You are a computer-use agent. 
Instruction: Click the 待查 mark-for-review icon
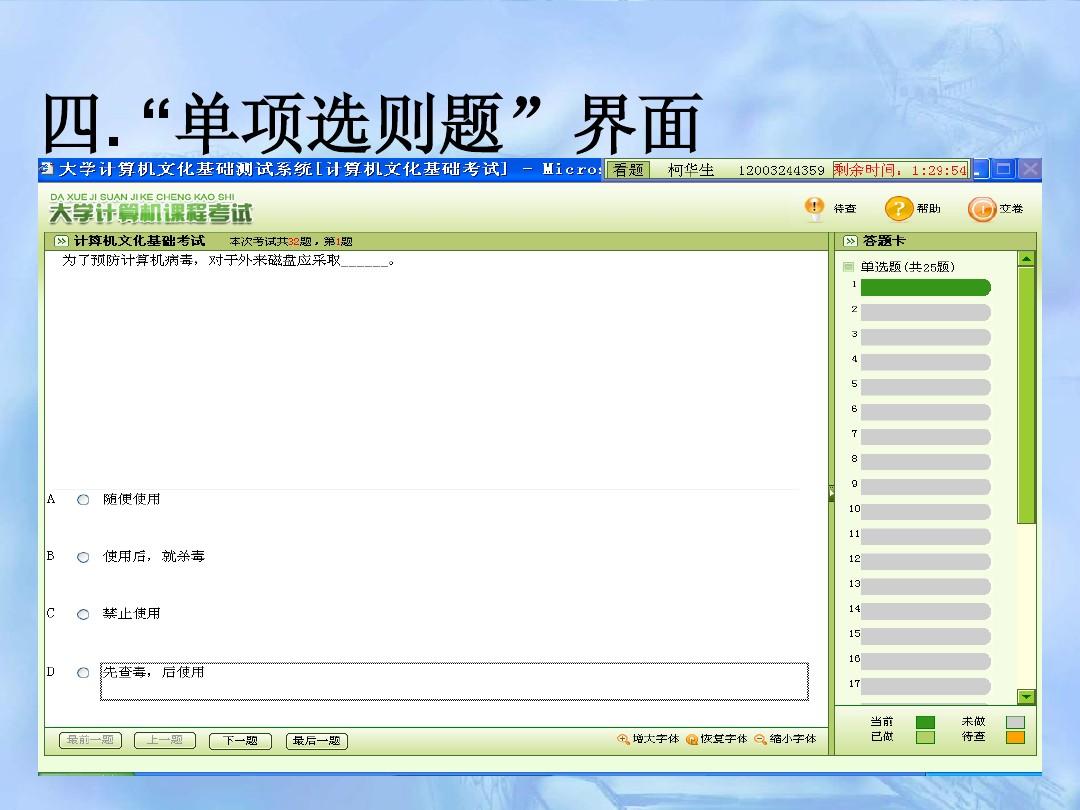[x=814, y=208]
